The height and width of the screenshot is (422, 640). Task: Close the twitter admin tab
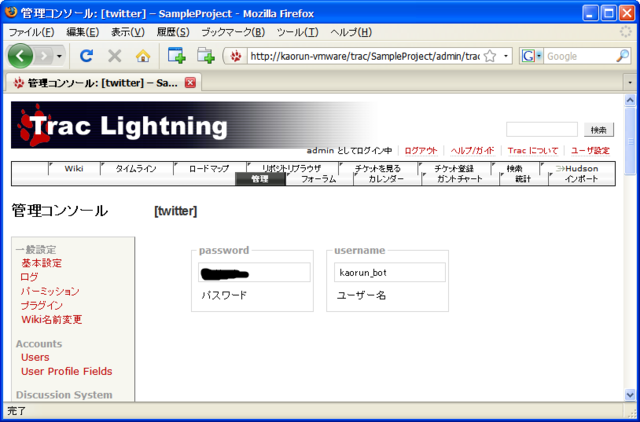point(190,82)
